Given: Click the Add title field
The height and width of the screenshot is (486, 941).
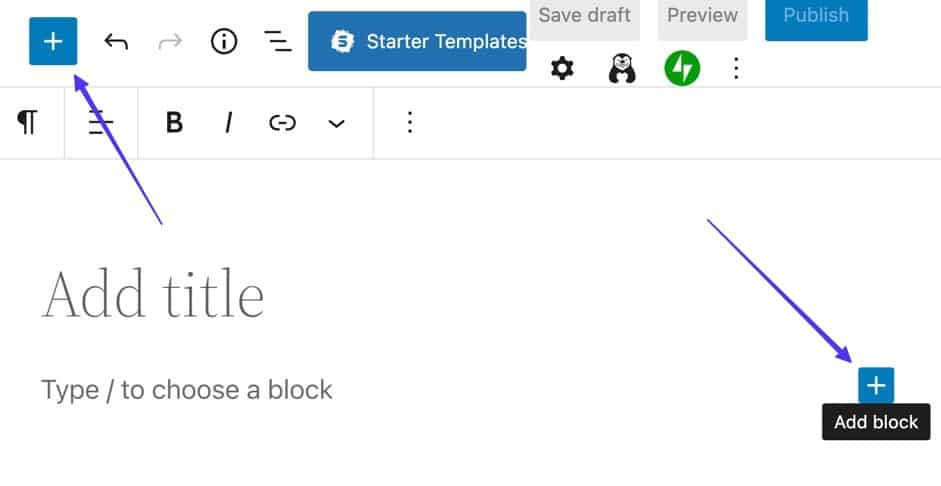Looking at the screenshot, I should [153, 295].
